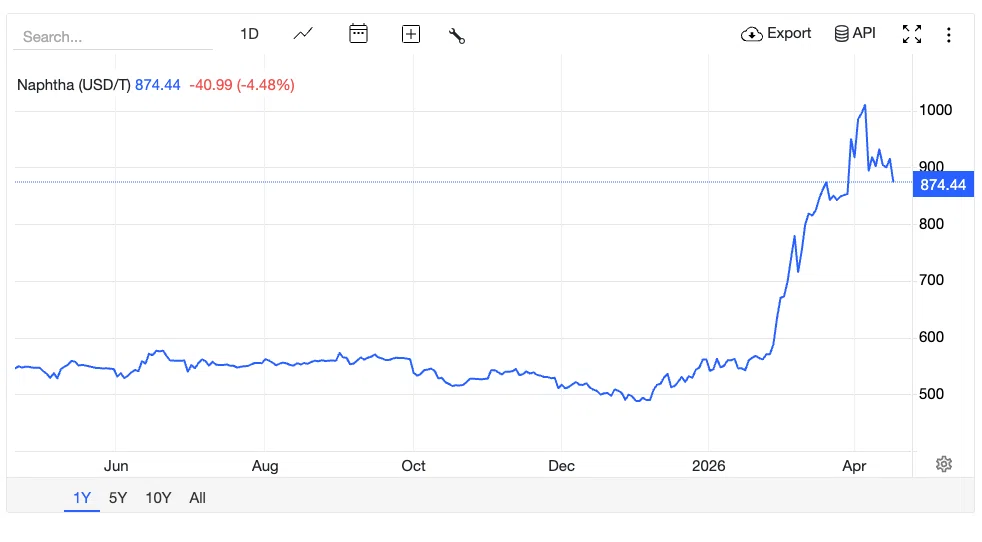Click the 2026 label on time axis

click(708, 466)
